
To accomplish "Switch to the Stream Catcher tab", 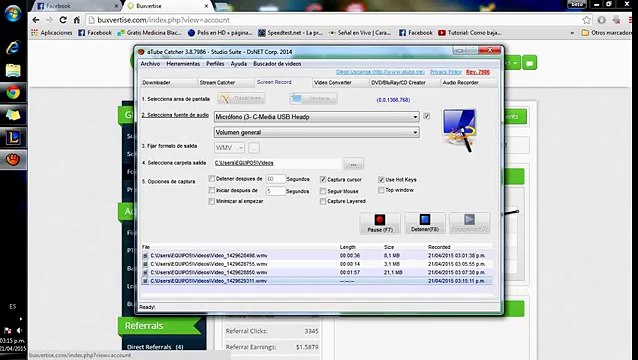I will 226,83.
